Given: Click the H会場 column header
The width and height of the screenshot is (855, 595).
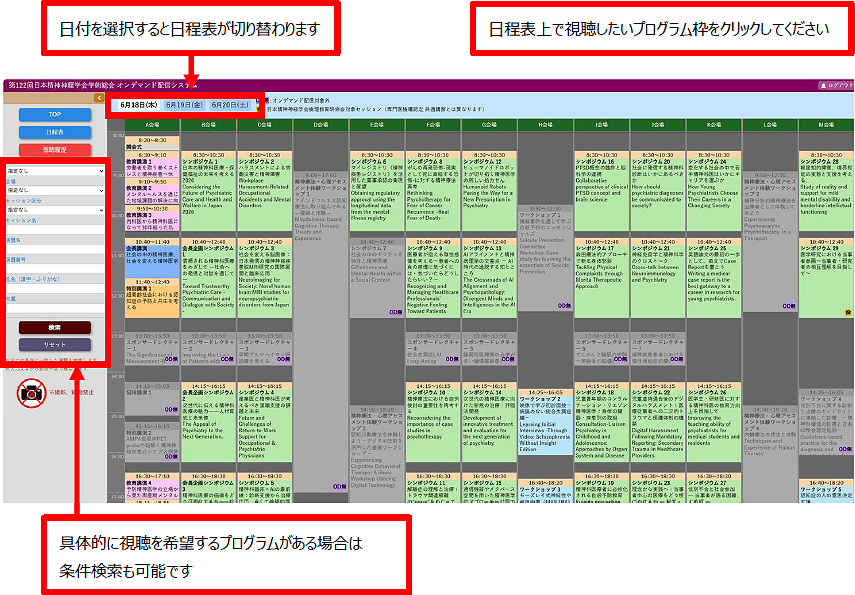Looking at the screenshot, I should click(545, 125).
